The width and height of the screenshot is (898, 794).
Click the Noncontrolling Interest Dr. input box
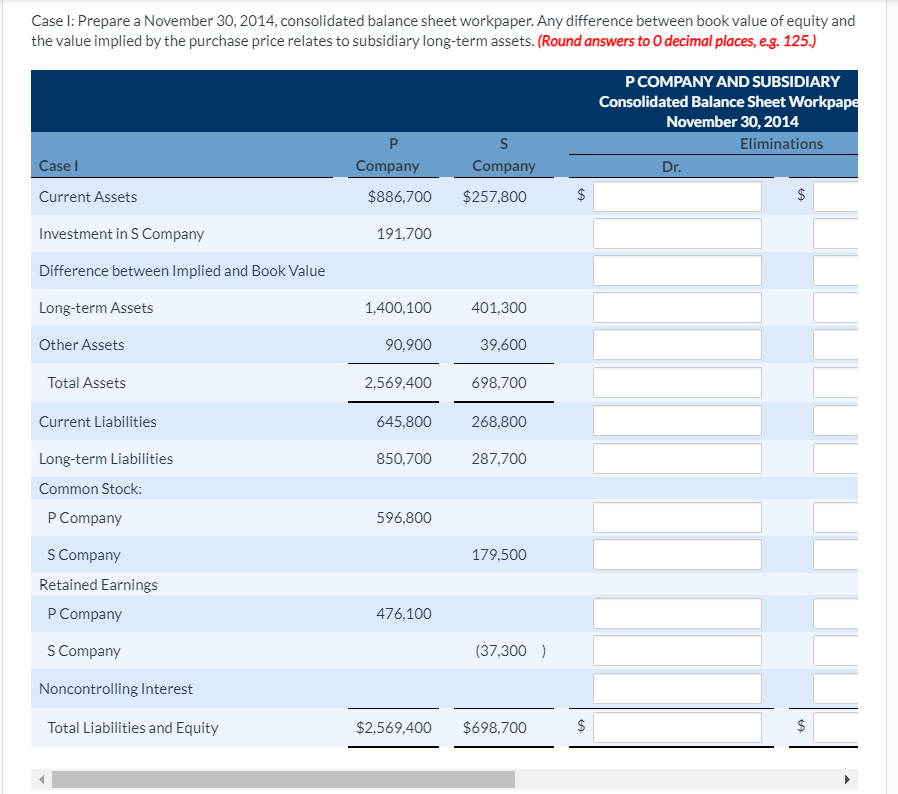click(x=677, y=688)
